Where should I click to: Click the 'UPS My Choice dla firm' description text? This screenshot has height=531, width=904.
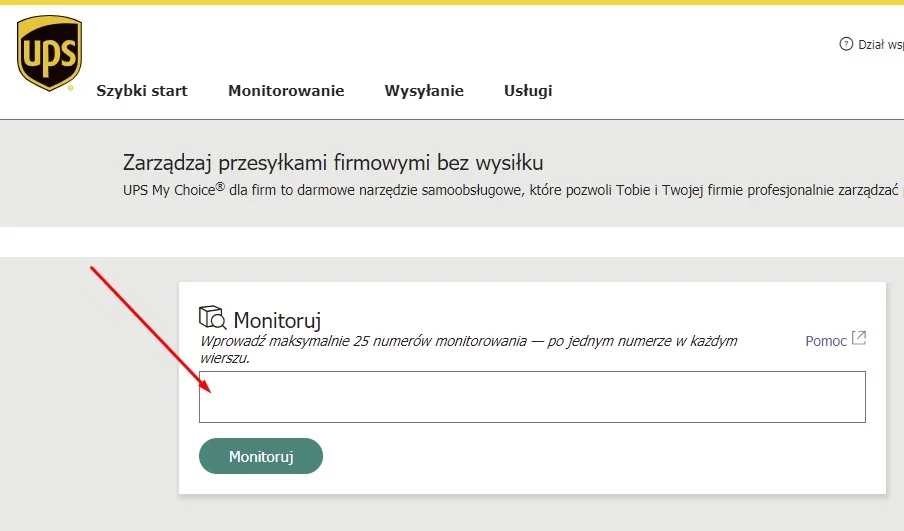(513, 190)
